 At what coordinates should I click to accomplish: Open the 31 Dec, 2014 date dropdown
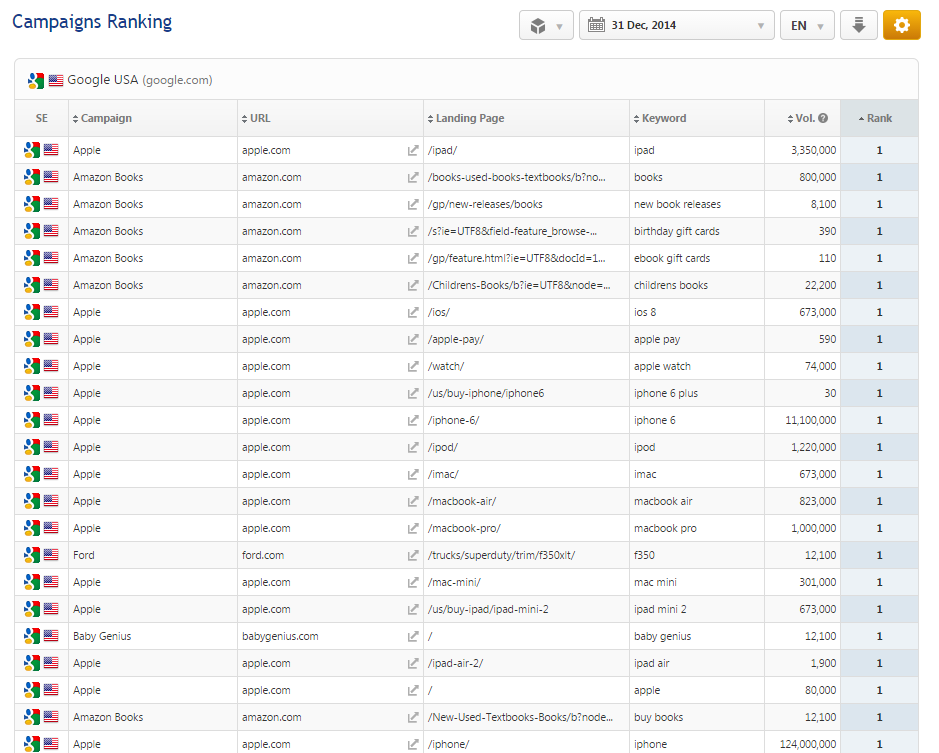pos(676,26)
